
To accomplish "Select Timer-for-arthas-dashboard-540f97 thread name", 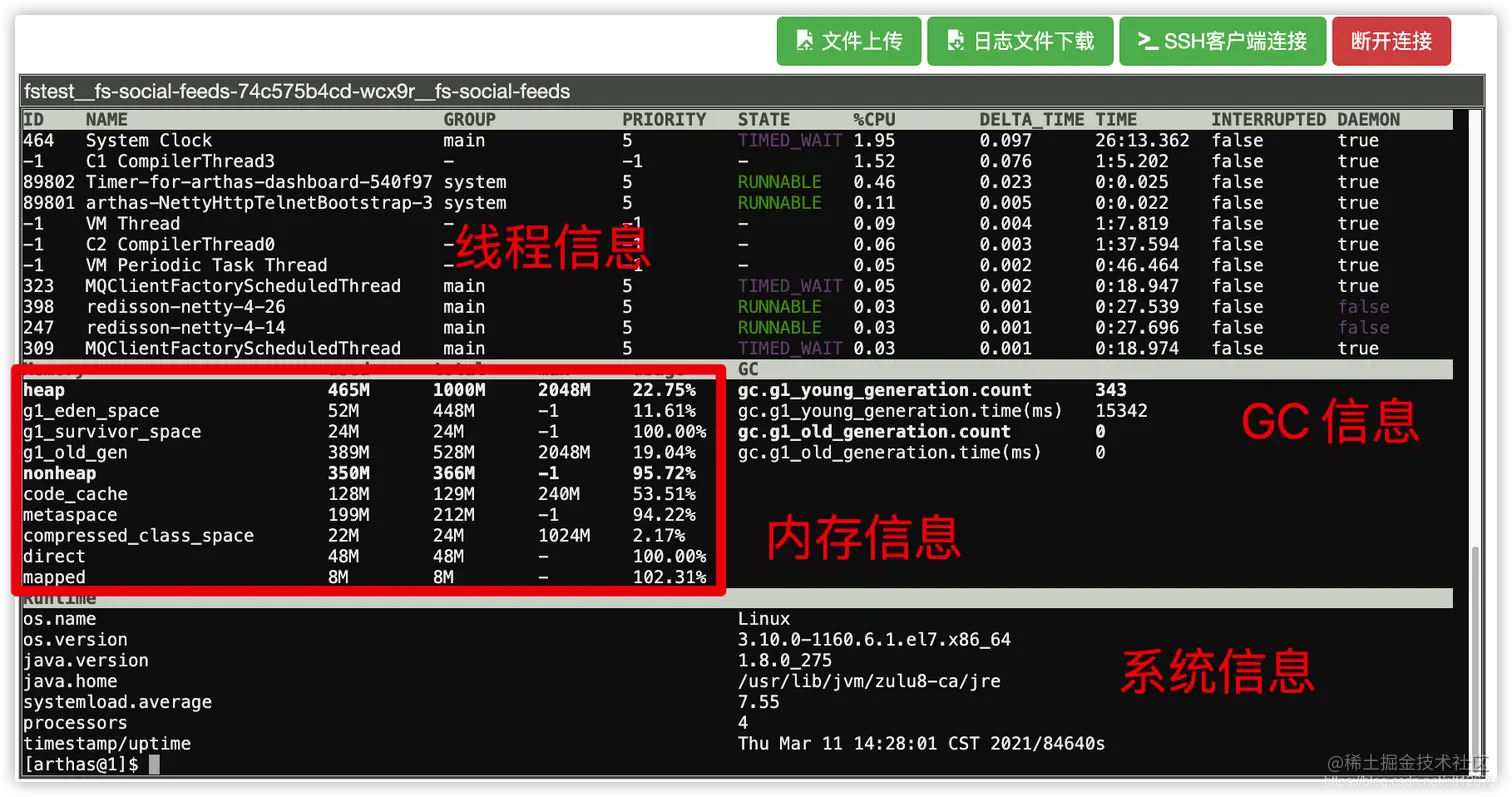I will click(259, 183).
